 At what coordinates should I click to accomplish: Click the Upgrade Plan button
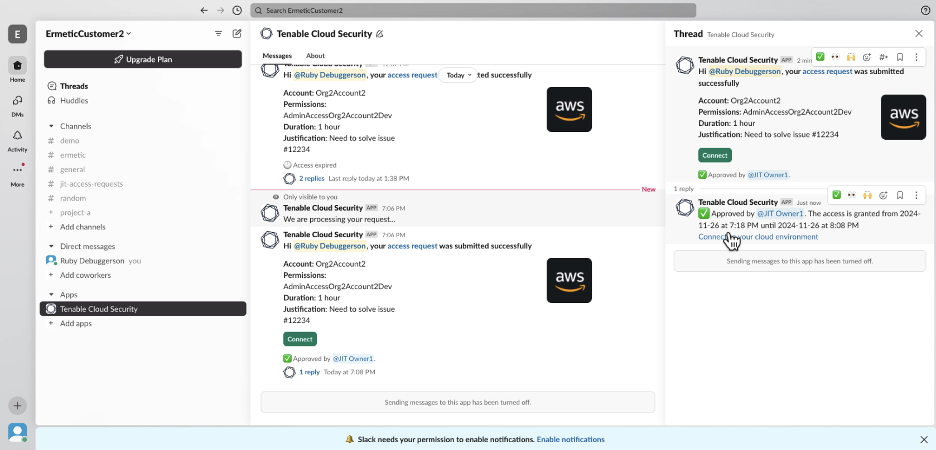143,59
